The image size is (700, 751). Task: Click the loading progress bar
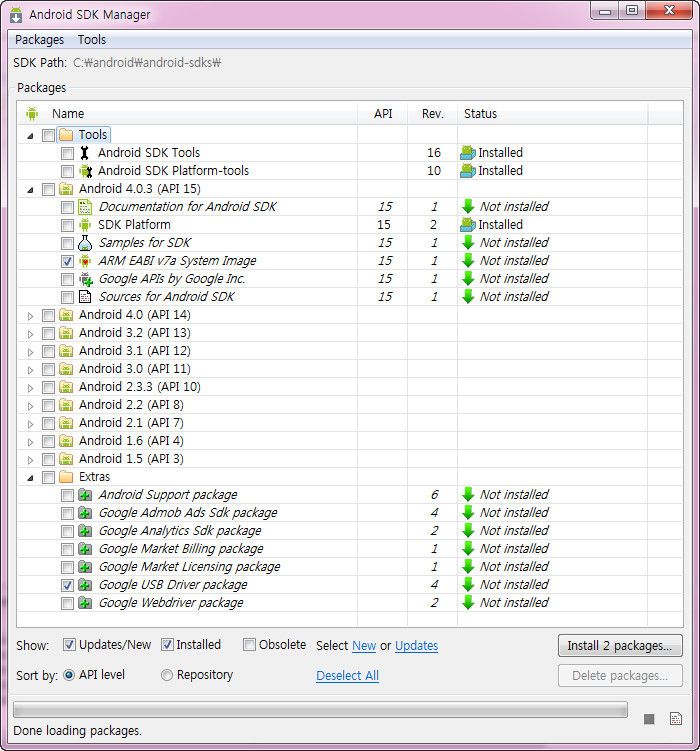point(320,709)
